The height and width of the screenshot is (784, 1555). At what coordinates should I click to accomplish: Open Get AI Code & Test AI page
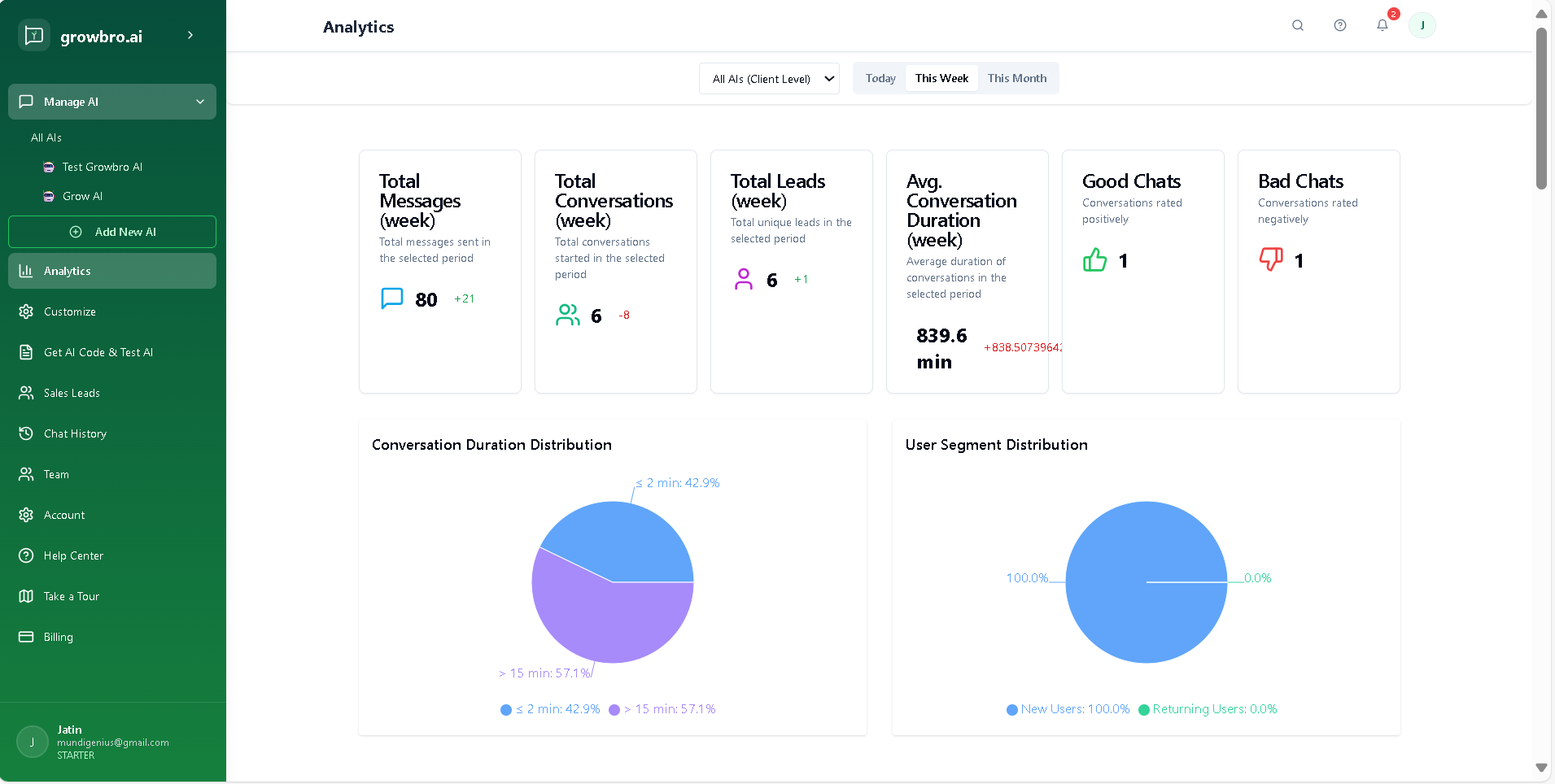coord(98,352)
